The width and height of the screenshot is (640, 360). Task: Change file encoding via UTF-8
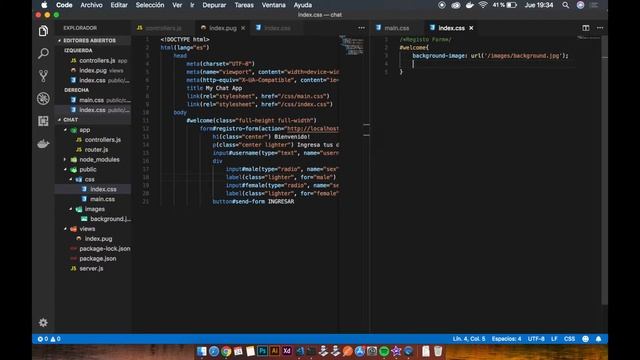pyautogui.click(x=536, y=339)
